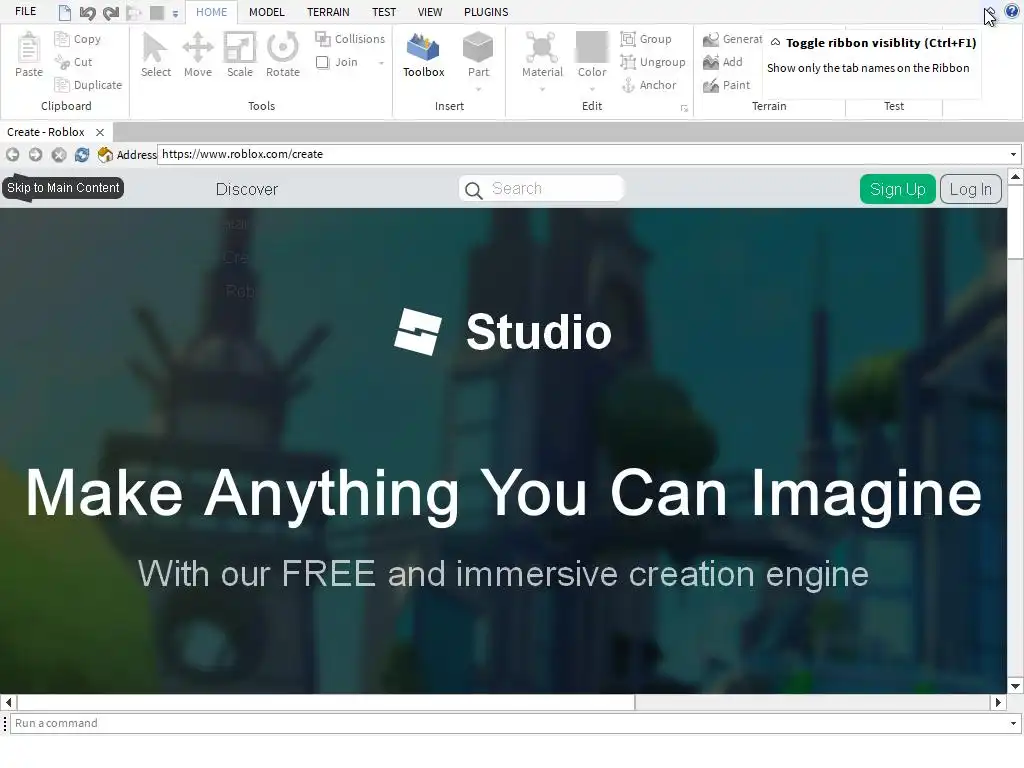Image resolution: width=1024 pixels, height=768 pixels.
Task: Click the Add terrain icon
Action: [711, 62]
